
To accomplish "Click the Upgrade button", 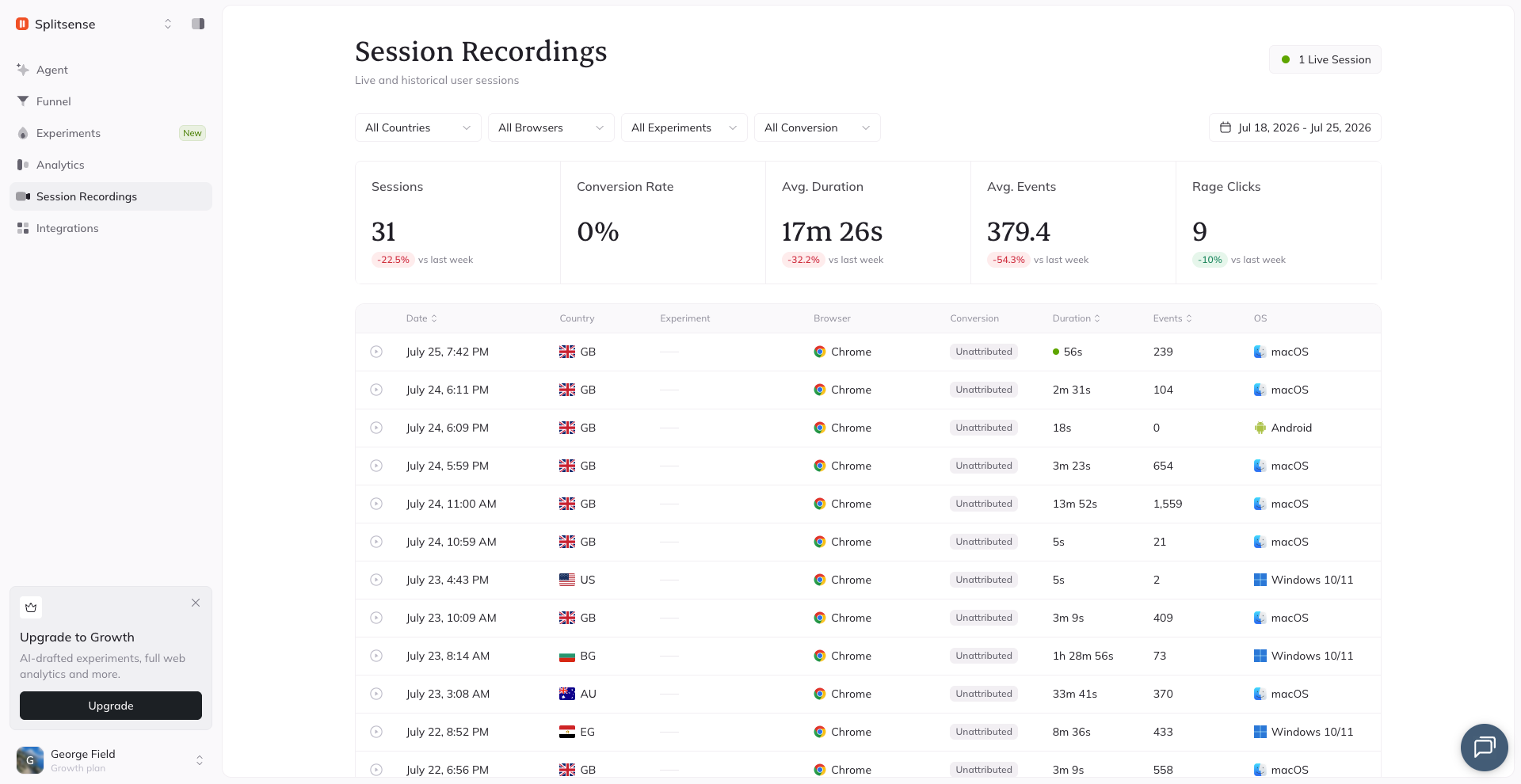I will 111,706.
